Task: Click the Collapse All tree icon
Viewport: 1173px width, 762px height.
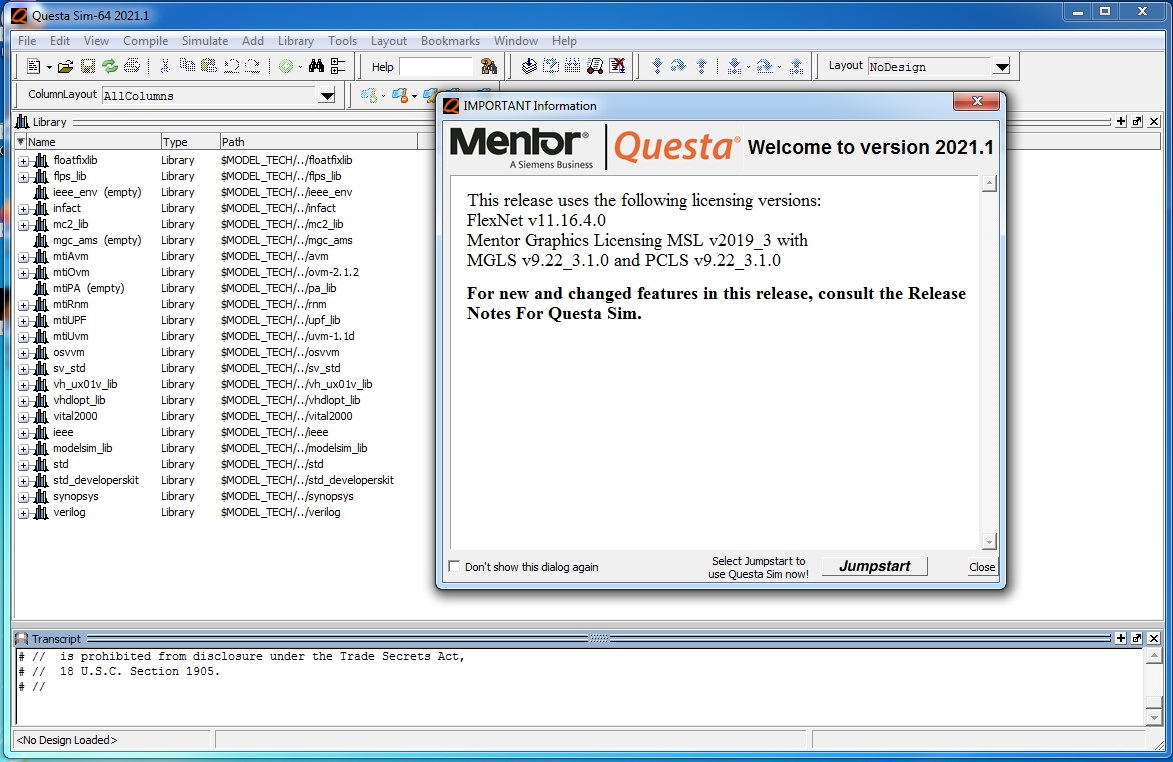Action: [338, 67]
